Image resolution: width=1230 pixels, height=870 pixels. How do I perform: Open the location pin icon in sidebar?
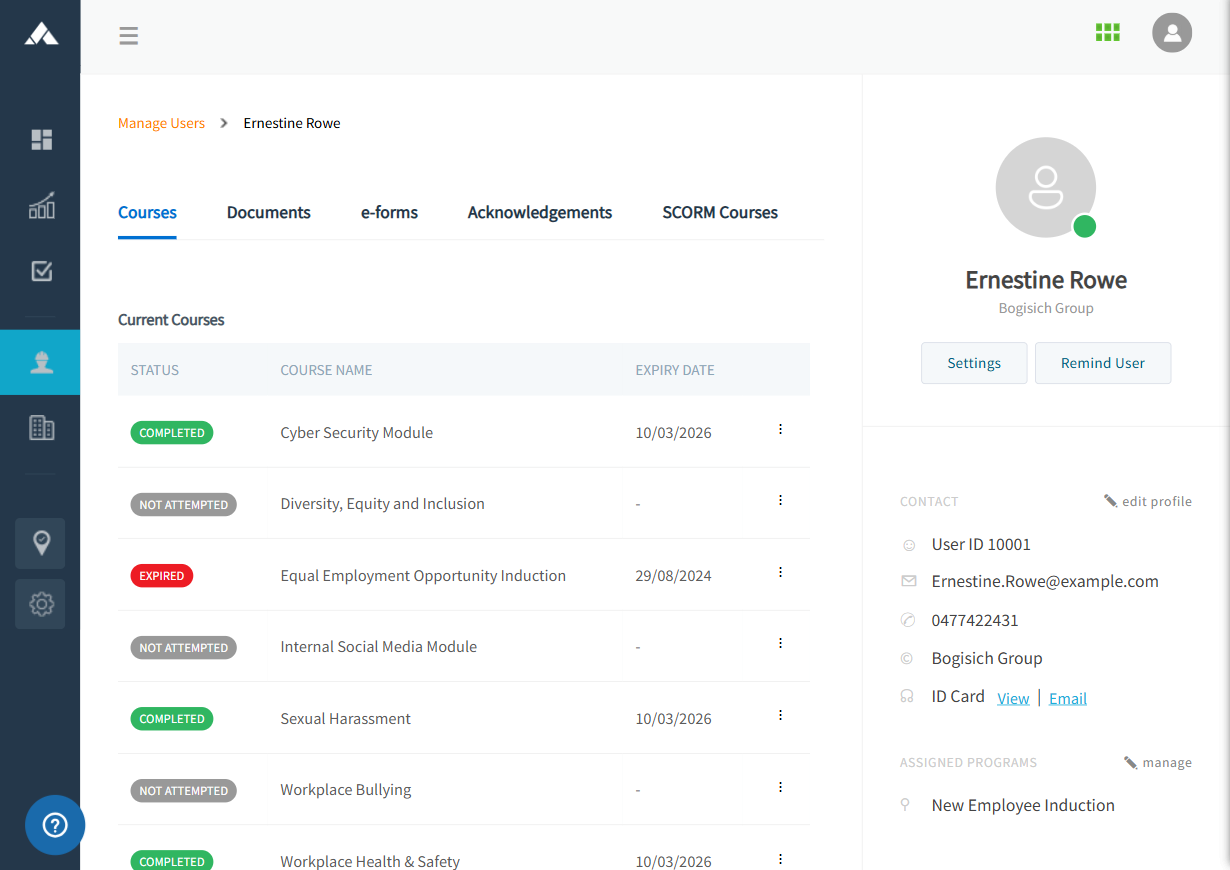(x=41, y=543)
